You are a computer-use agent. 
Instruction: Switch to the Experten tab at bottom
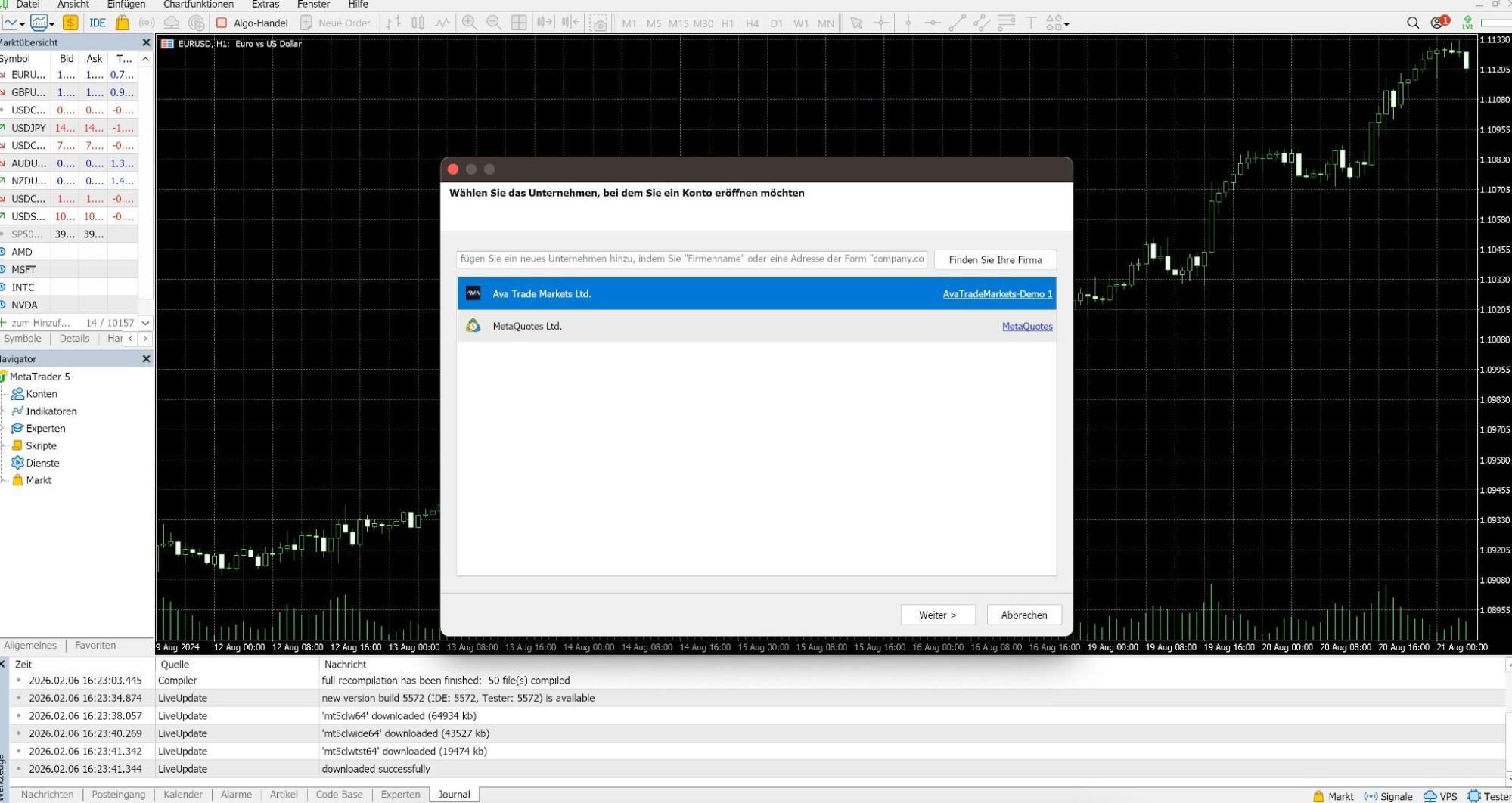(x=400, y=795)
